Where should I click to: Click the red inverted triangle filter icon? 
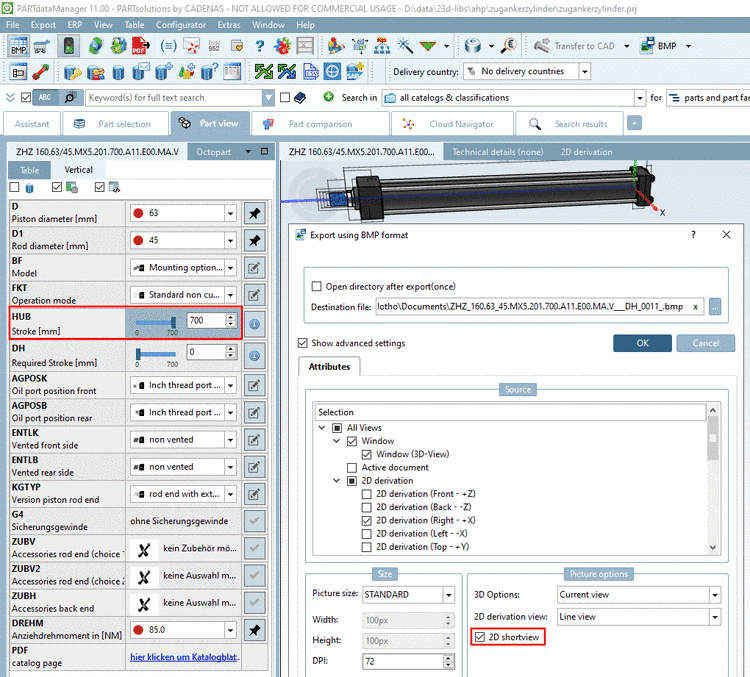(x=428, y=46)
